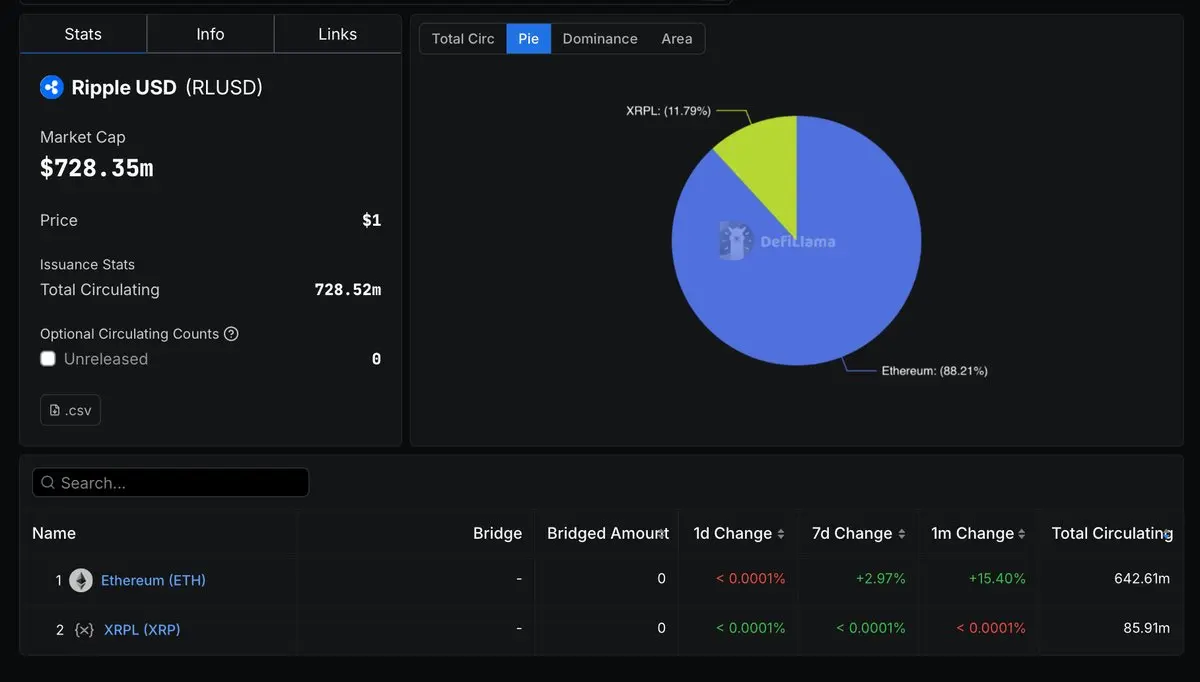The height and width of the screenshot is (682, 1200).
Task: Switch to the Area chart view
Action: (x=677, y=39)
